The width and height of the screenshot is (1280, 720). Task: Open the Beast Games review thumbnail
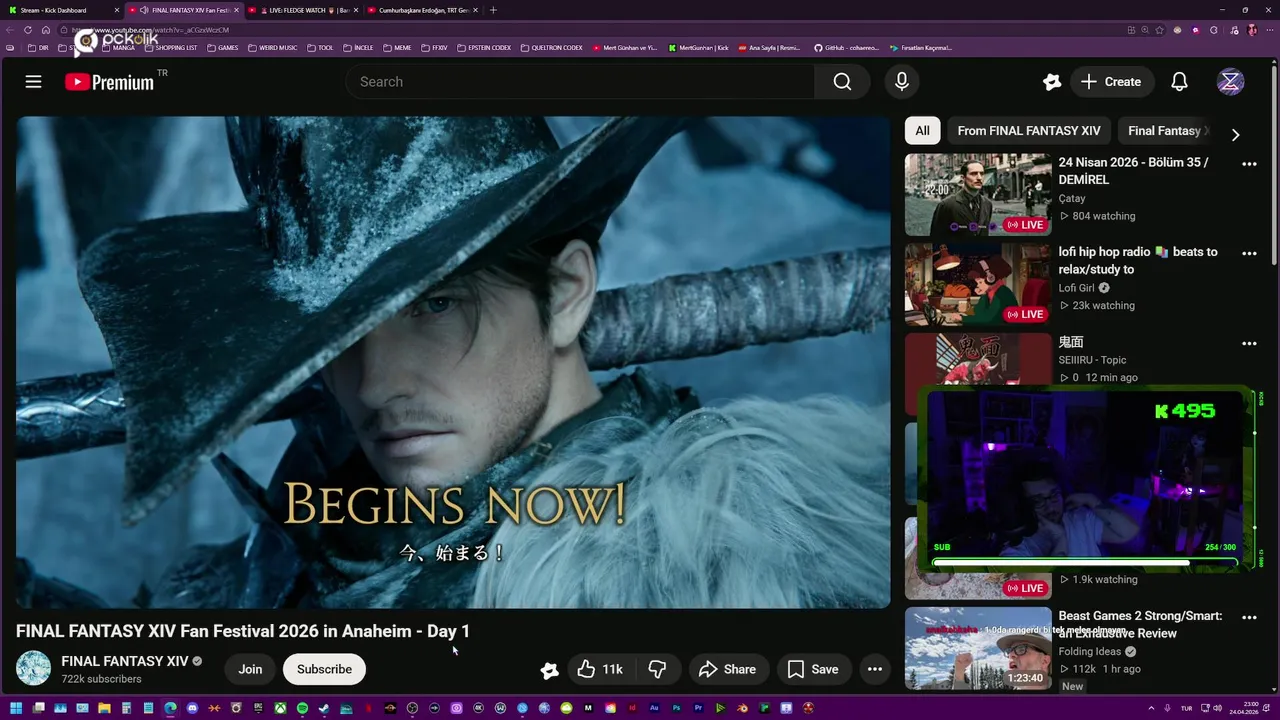coord(978,648)
